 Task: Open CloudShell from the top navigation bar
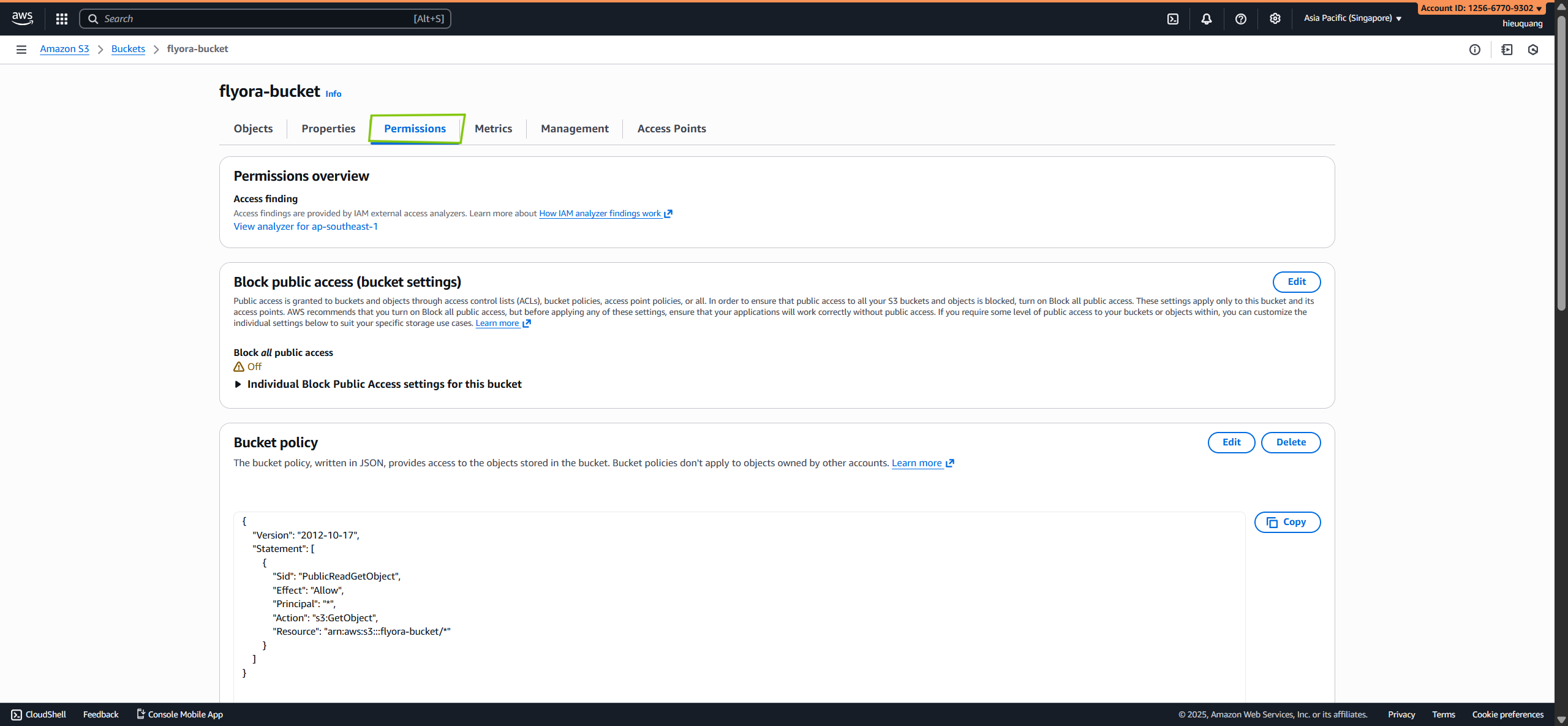1174,18
